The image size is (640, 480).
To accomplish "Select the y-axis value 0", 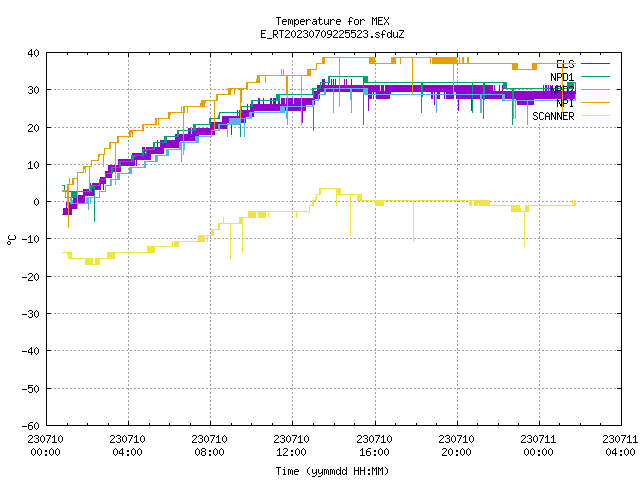I will [x=37, y=202].
